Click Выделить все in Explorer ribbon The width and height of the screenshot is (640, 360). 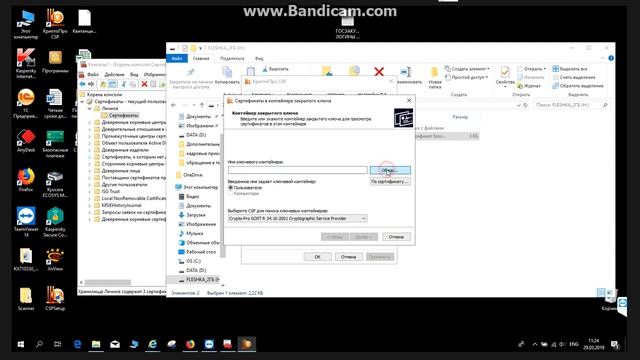click(569, 69)
